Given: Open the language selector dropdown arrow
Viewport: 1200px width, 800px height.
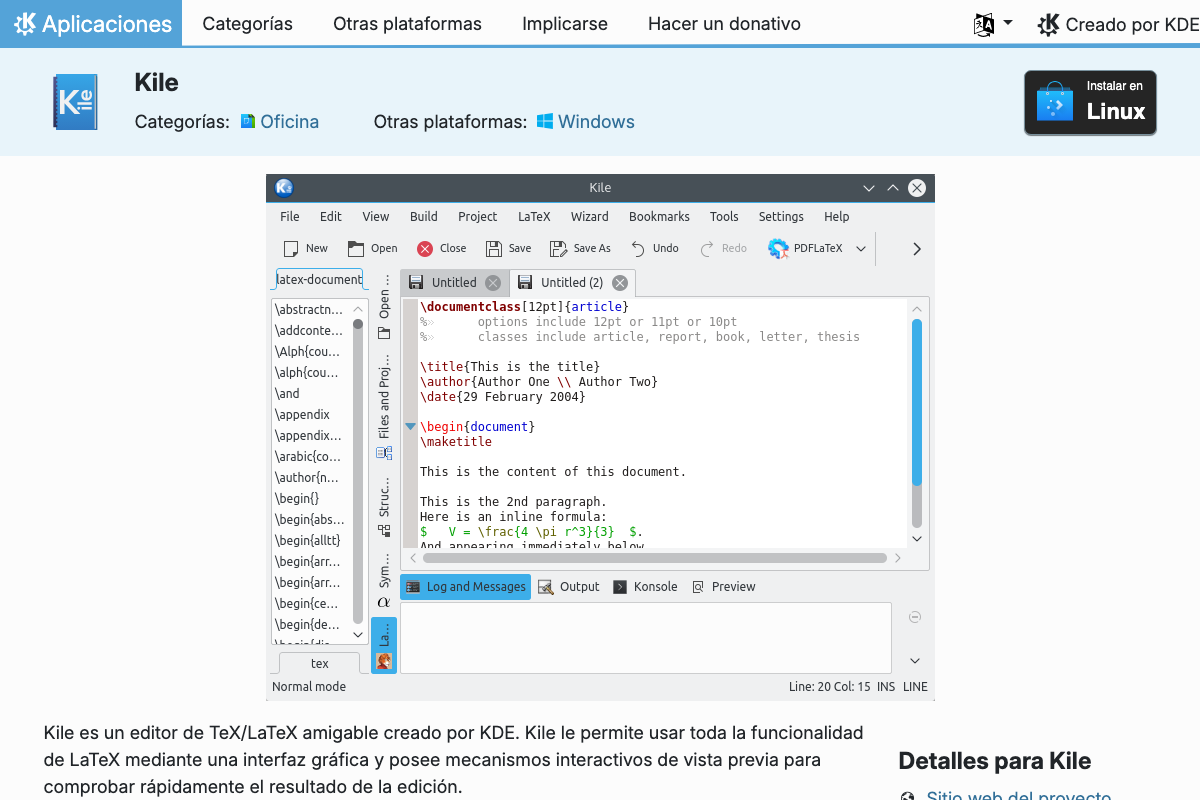Looking at the screenshot, I should coord(1007,23).
